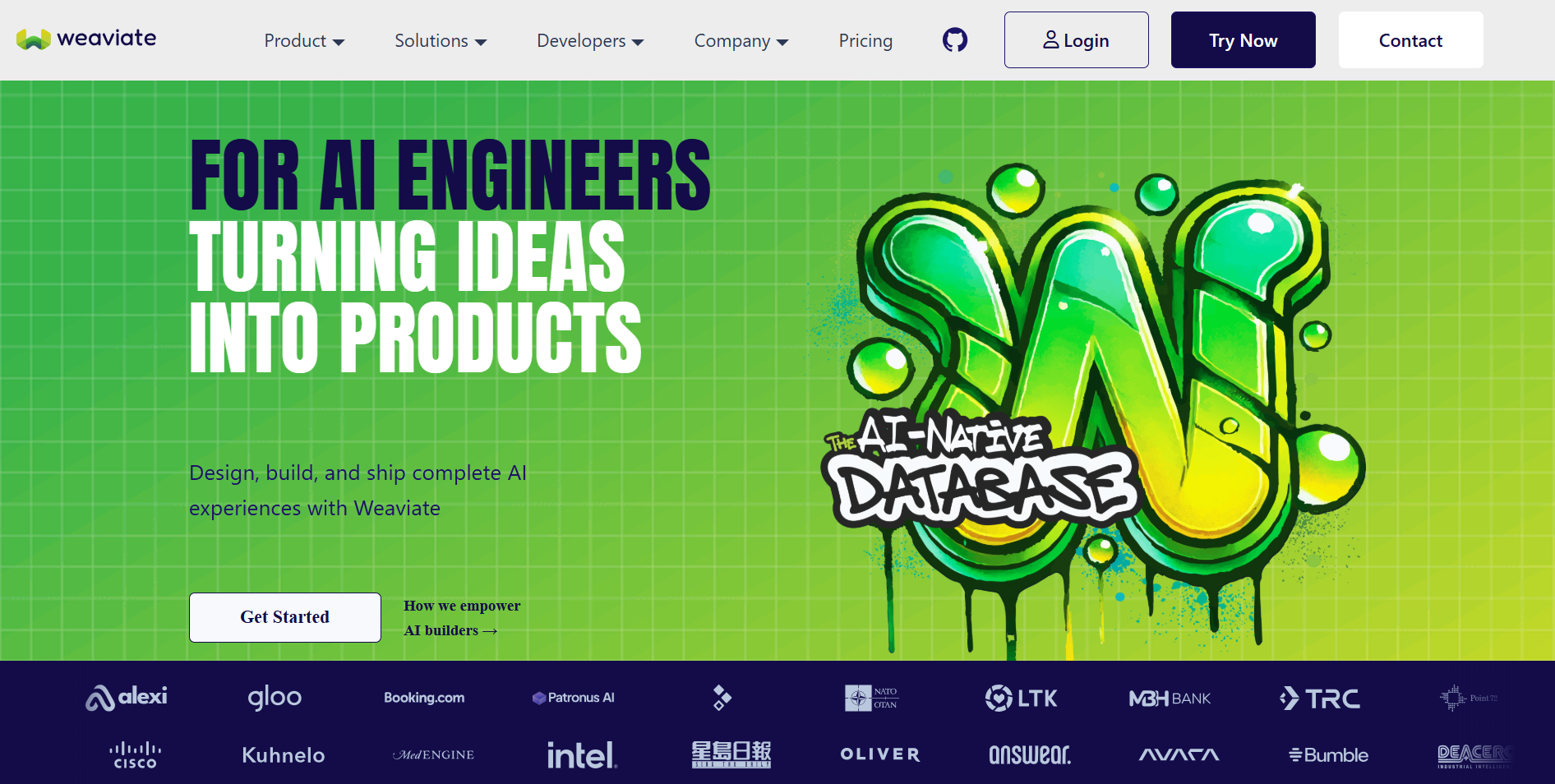Image resolution: width=1555 pixels, height=784 pixels.
Task: Click the Try Now button
Action: click(x=1243, y=39)
